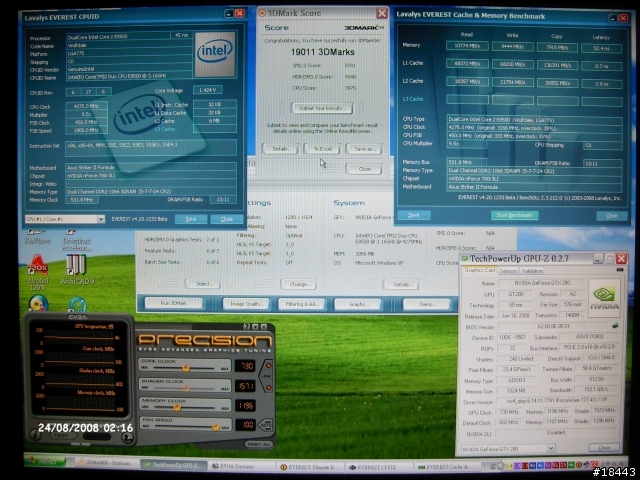Screen dimensions: 640x480
Task: Click Change button under 3DMark06 settings
Action: [299, 284]
